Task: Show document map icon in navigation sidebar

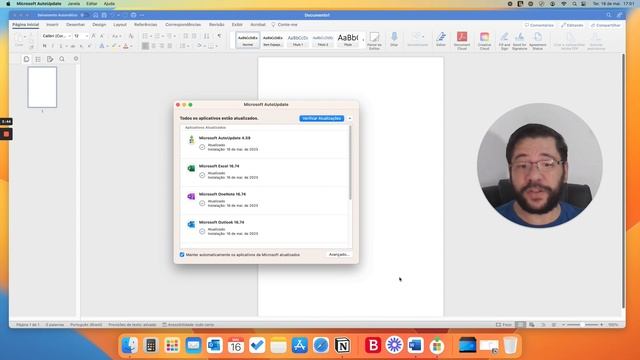Action: click(38, 59)
